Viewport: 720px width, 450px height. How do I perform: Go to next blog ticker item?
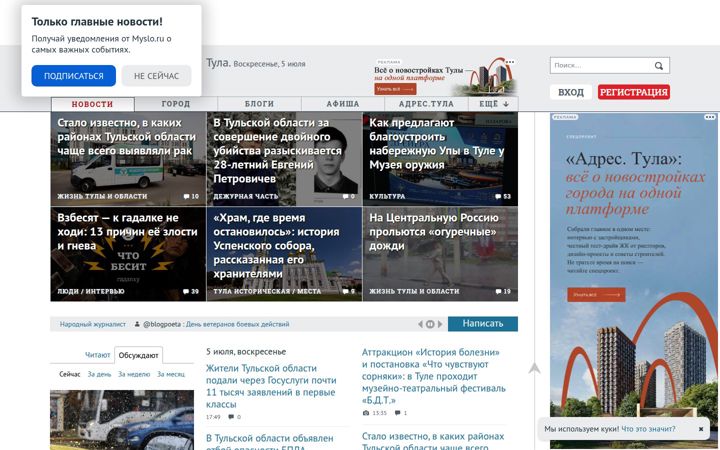click(x=440, y=324)
